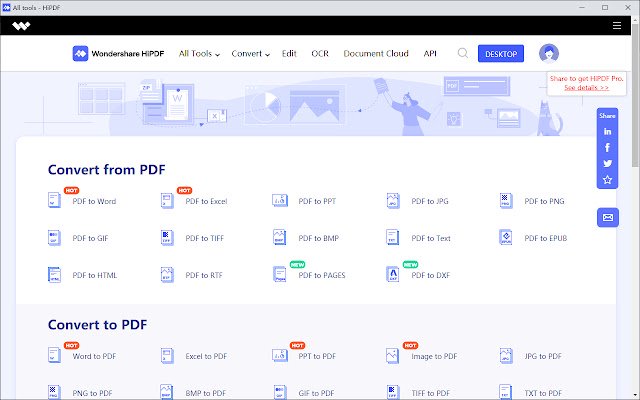Click the PDF to PPT file icon
This screenshot has width=640, height=400.
coord(280,200)
